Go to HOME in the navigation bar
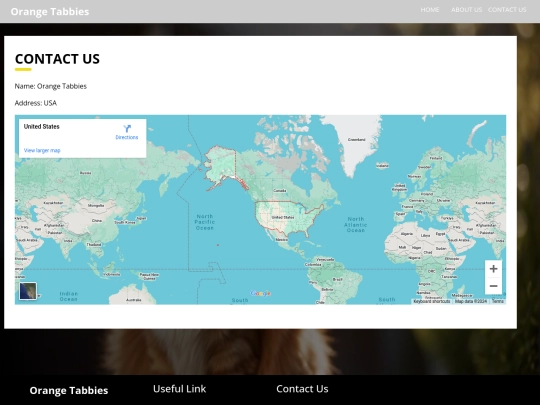The width and height of the screenshot is (540, 405). (x=430, y=10)
